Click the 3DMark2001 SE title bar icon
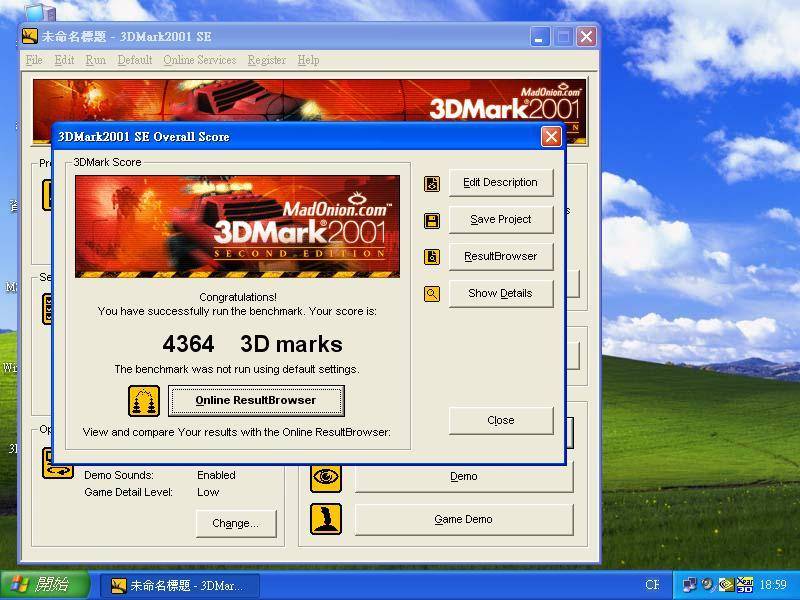This screenshot has width=800, height=600. tap(30, 36)
